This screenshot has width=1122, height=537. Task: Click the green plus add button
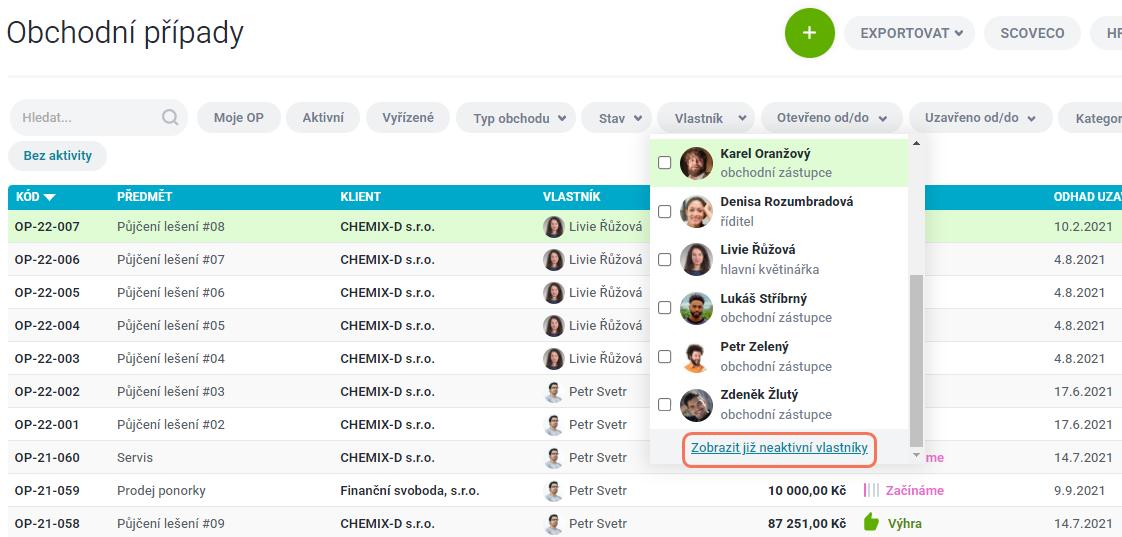tap(809, 33)
